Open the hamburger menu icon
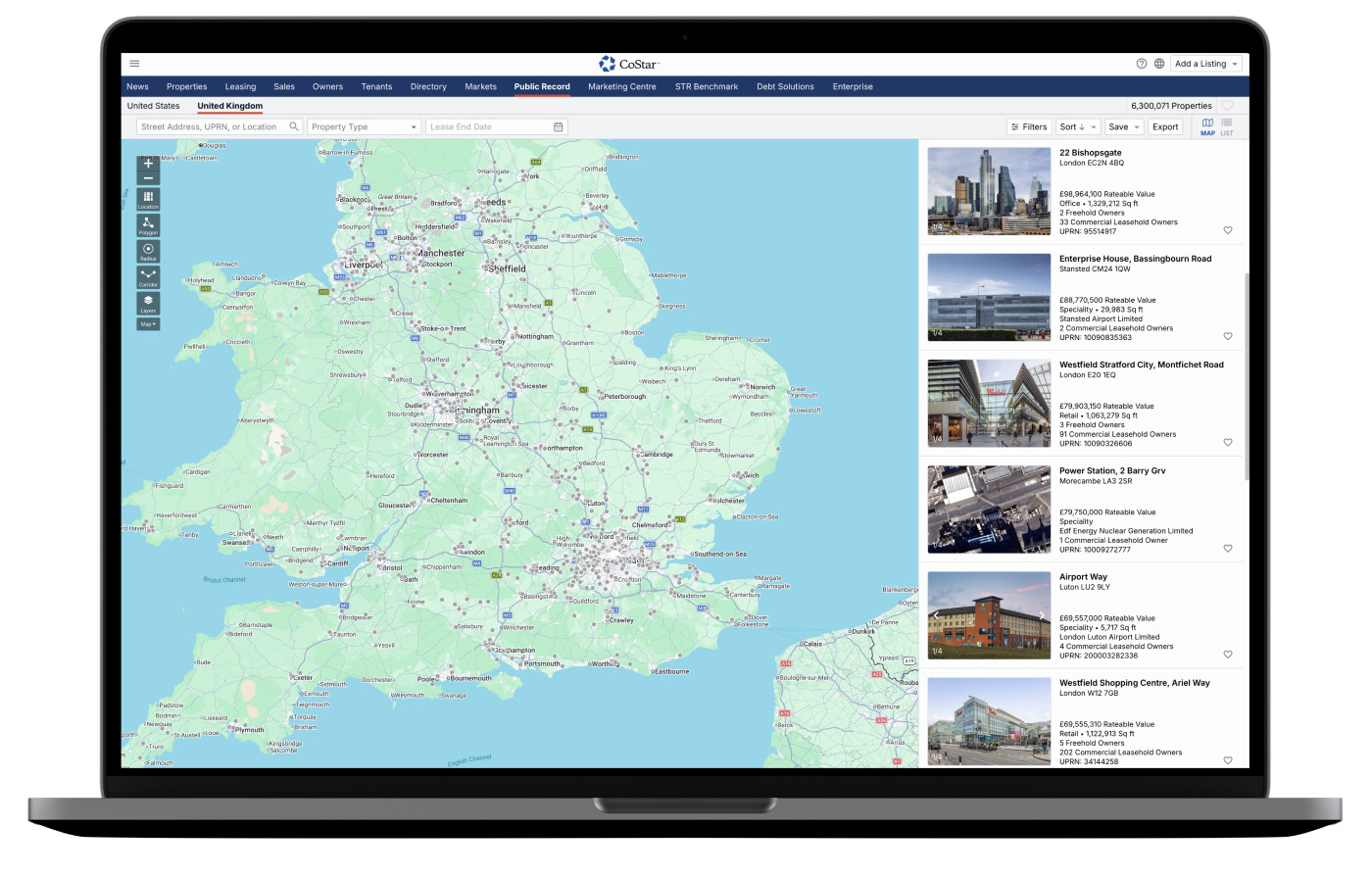This screenshot has width=1372, height=876. pyautogui.click(x=135, y=64)
